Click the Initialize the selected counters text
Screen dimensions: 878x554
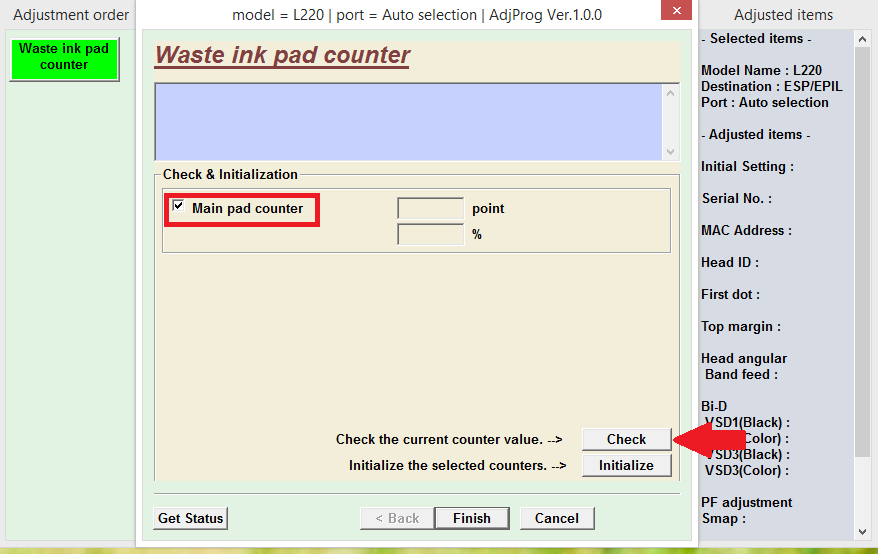tap(457, 465)
